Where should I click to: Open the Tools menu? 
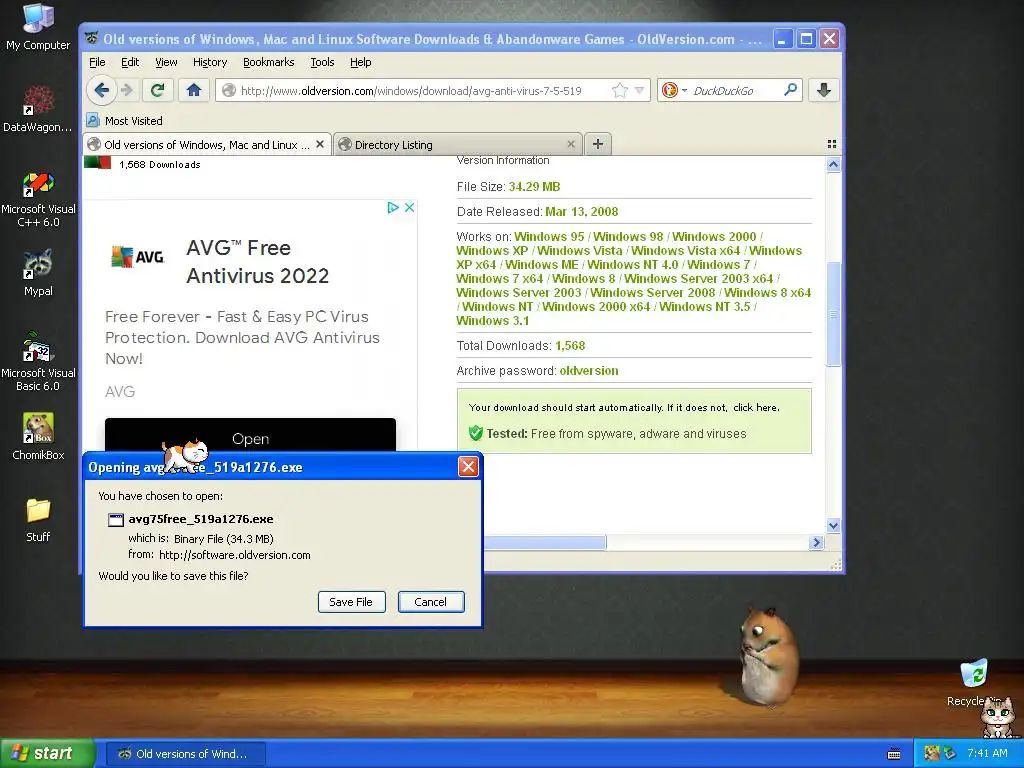coord(322,62)
